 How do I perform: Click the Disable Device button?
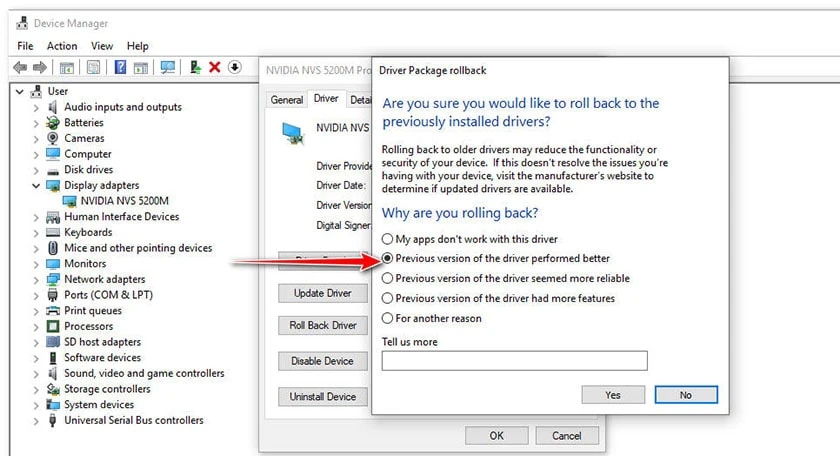tap(322, 361)
